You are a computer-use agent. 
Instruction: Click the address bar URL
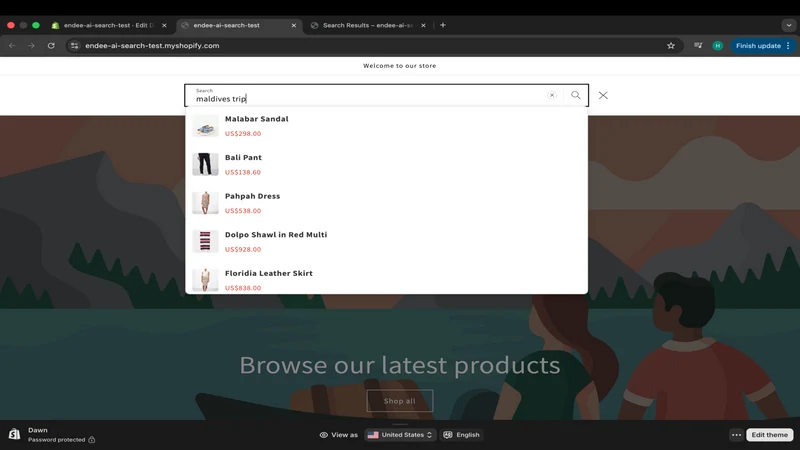(152, 45)
